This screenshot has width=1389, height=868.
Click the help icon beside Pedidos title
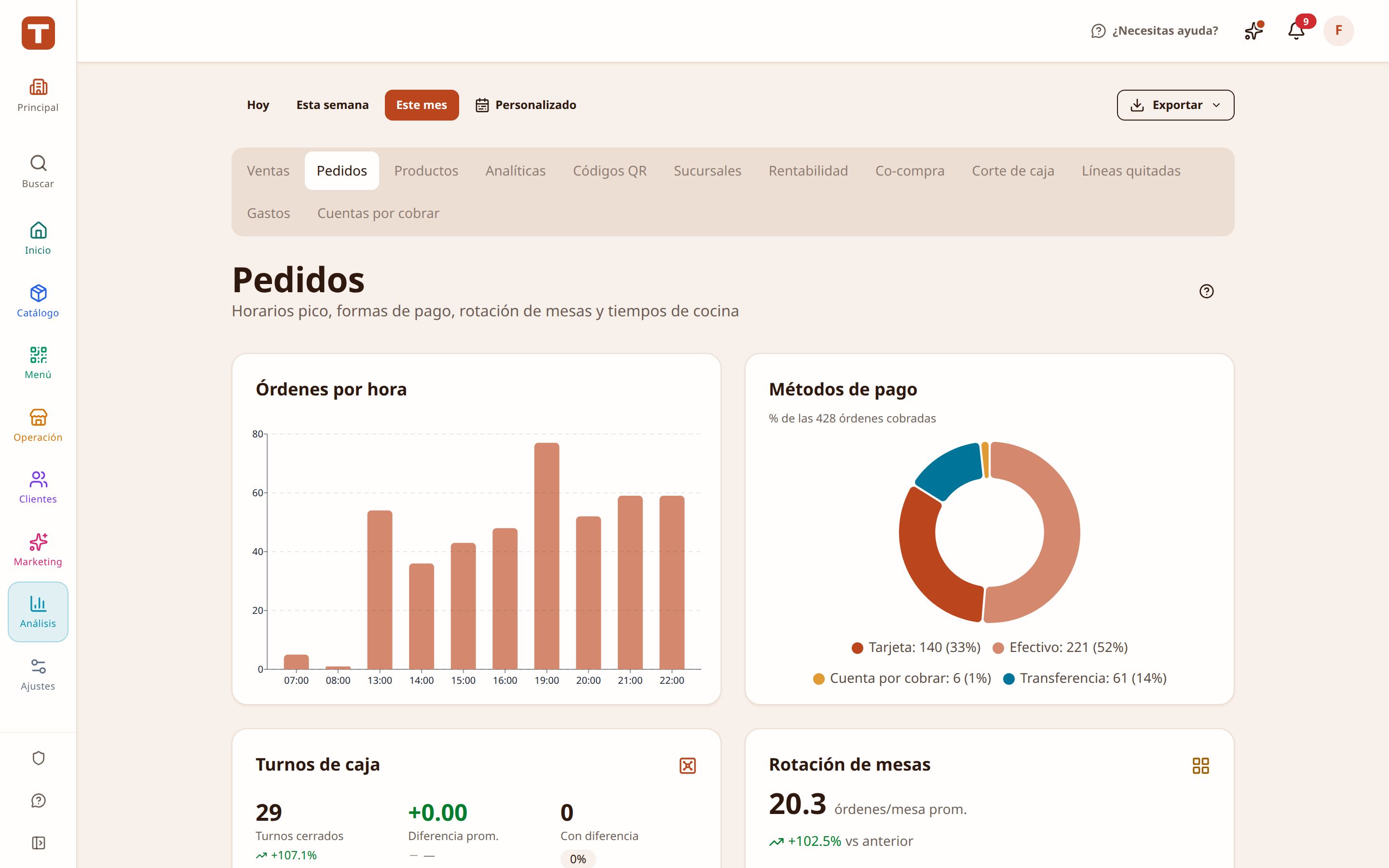click(1207, 292)
